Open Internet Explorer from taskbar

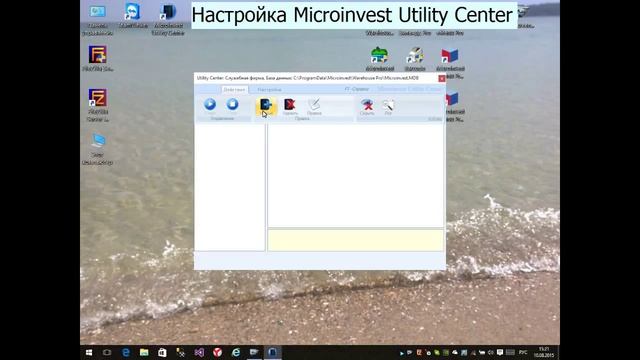[236, 352]
